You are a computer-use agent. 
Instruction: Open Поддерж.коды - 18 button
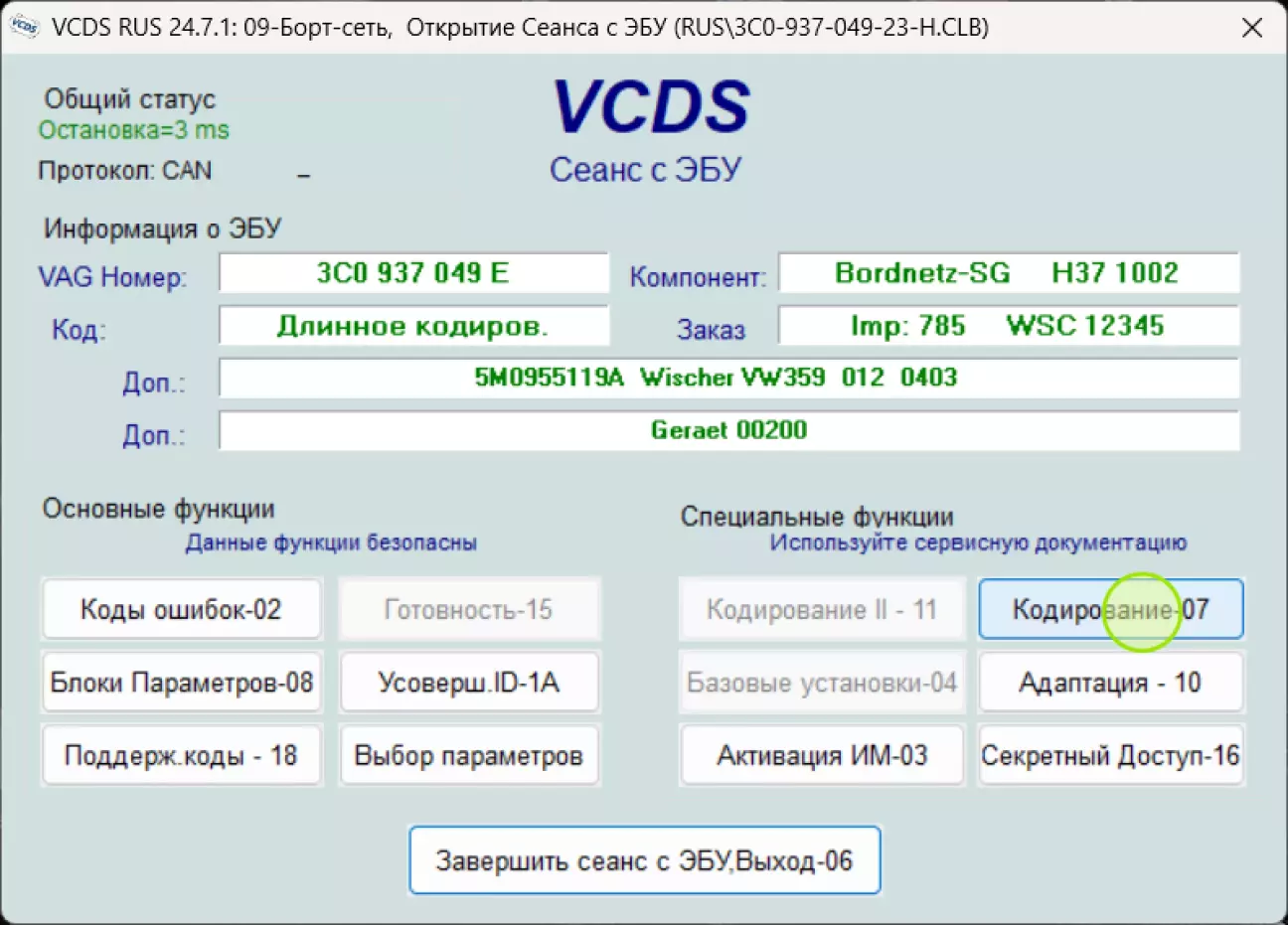click(182, 755)
